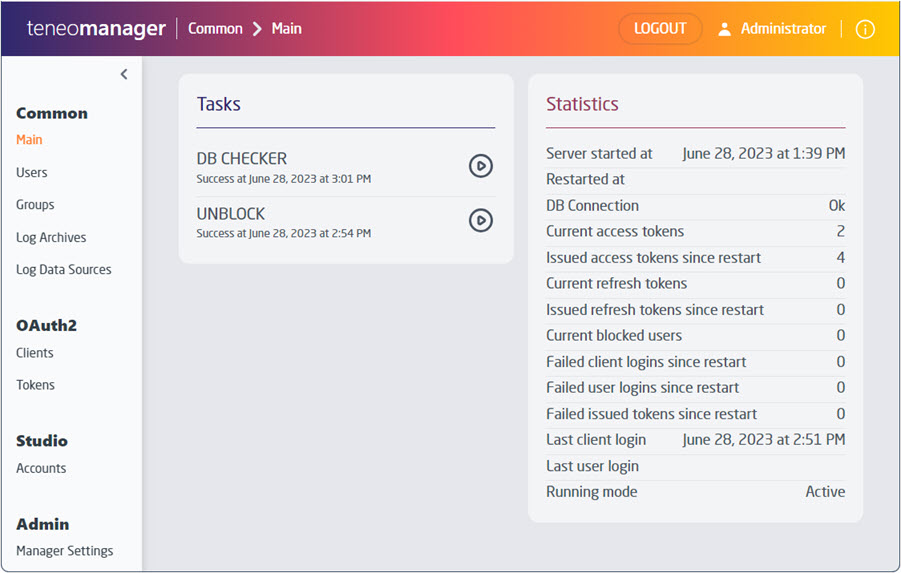Select Main in the sidebar
The image size is (901, 573).
29,140
